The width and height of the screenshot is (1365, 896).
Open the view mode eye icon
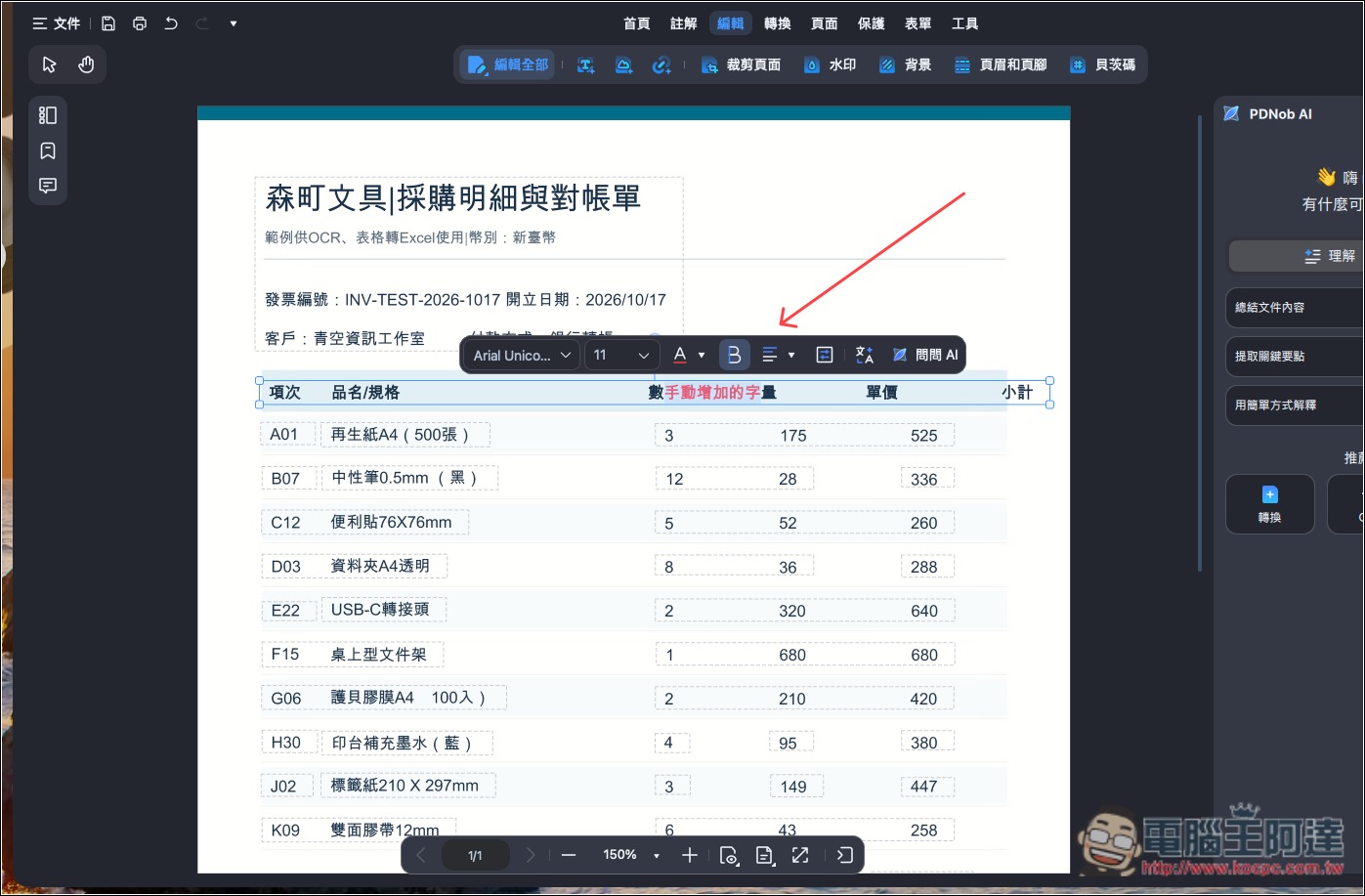[x=729, y=855]
